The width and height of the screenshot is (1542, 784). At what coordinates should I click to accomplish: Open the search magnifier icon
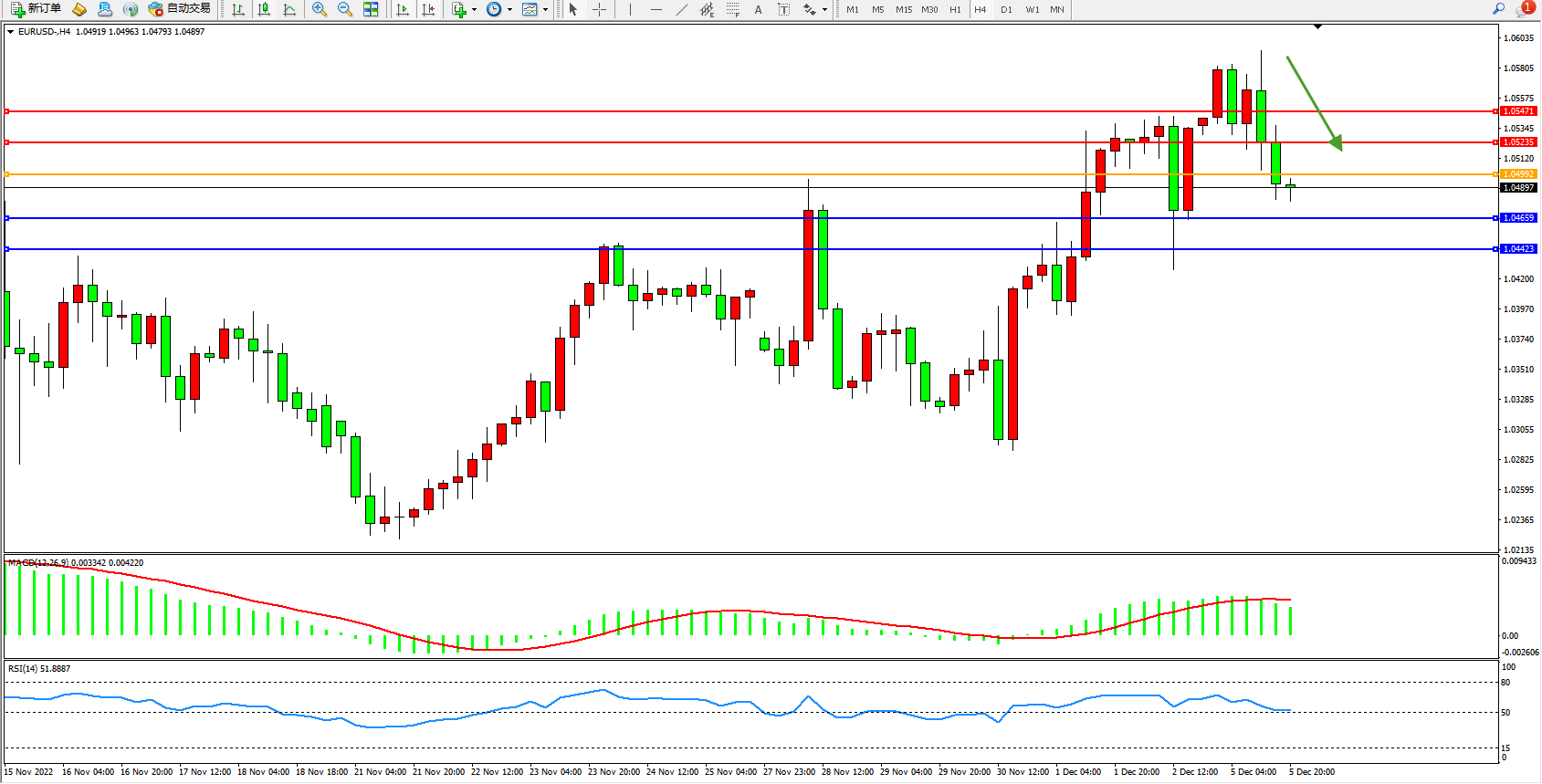(x=1498, y=9)
